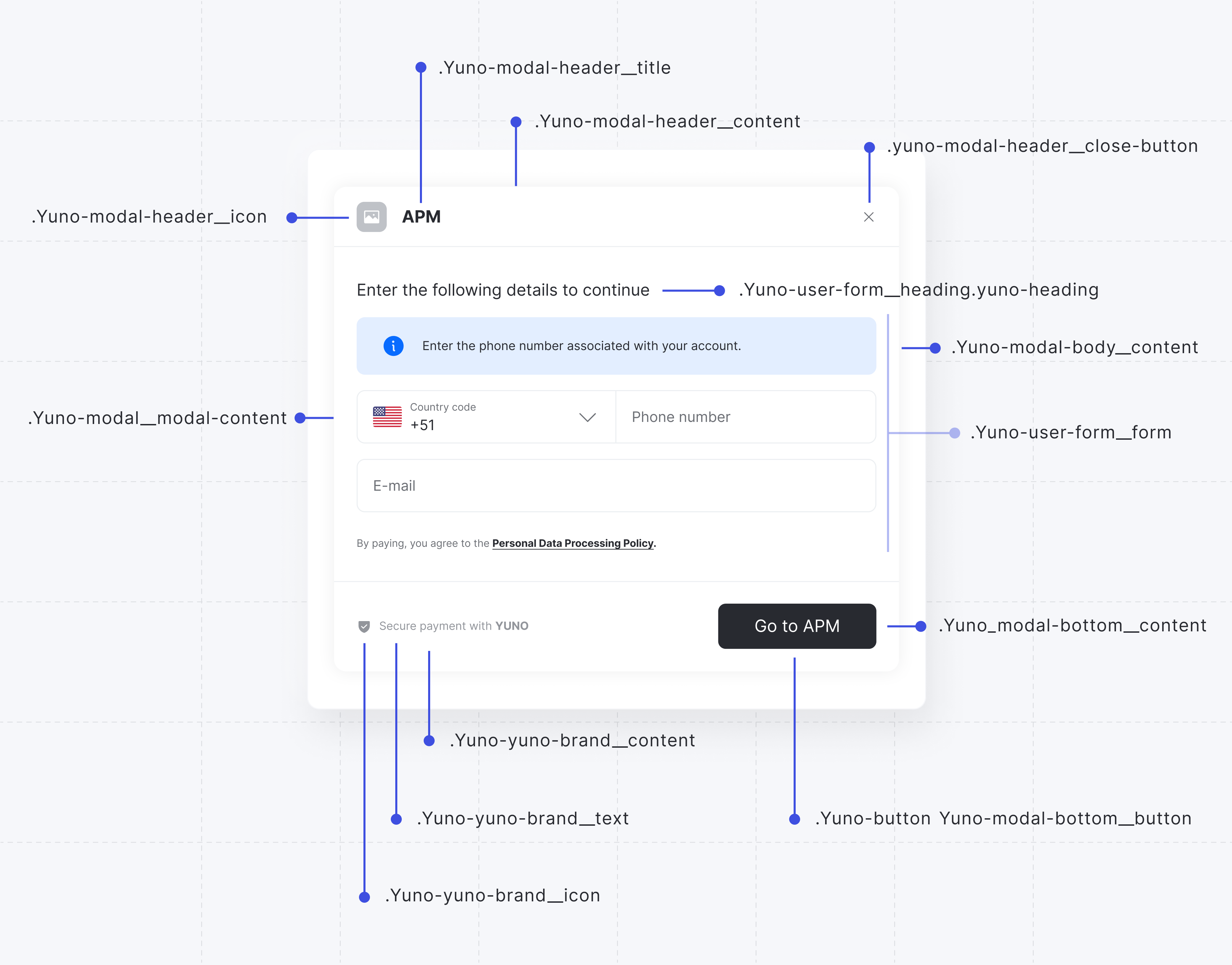The image size is (1232, 965).
Task: Click into the E-mail field
Action: point(616,486)
